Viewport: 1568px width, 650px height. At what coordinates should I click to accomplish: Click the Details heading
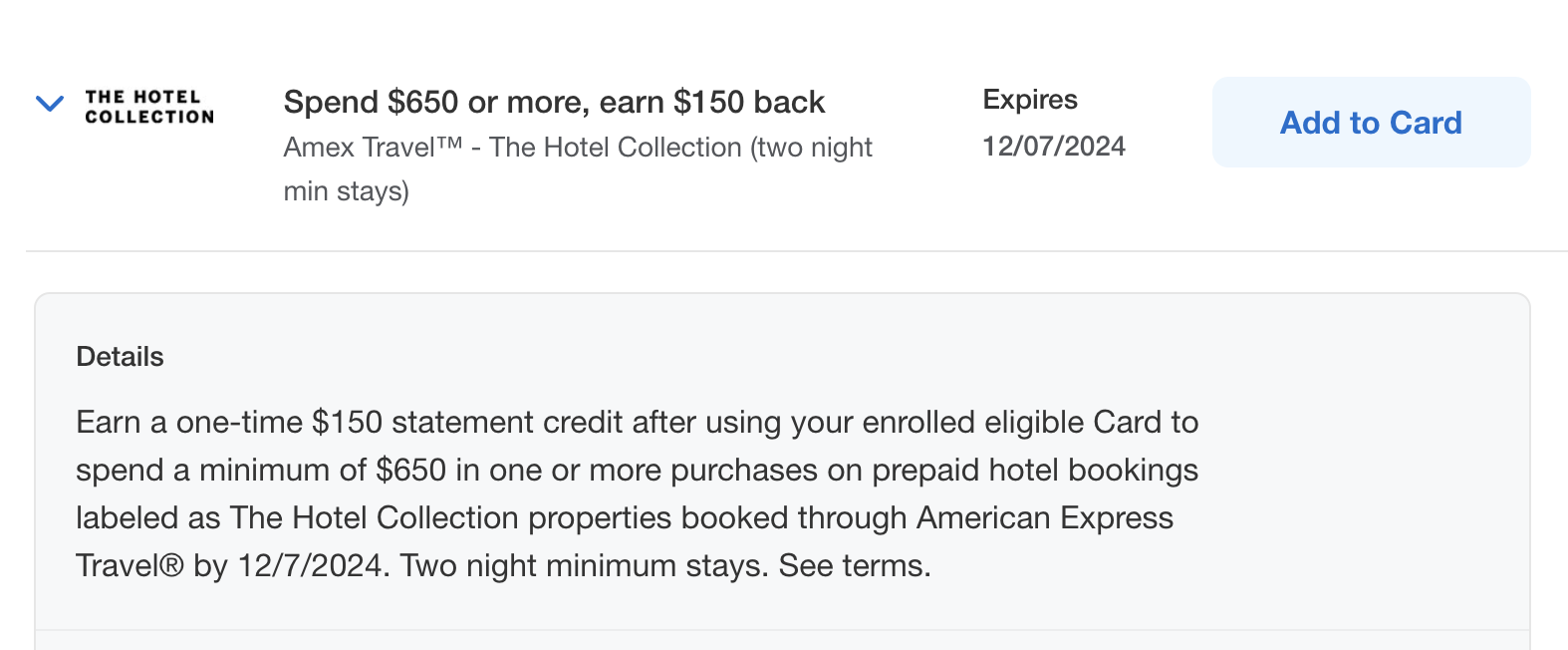tap(119, 356)
